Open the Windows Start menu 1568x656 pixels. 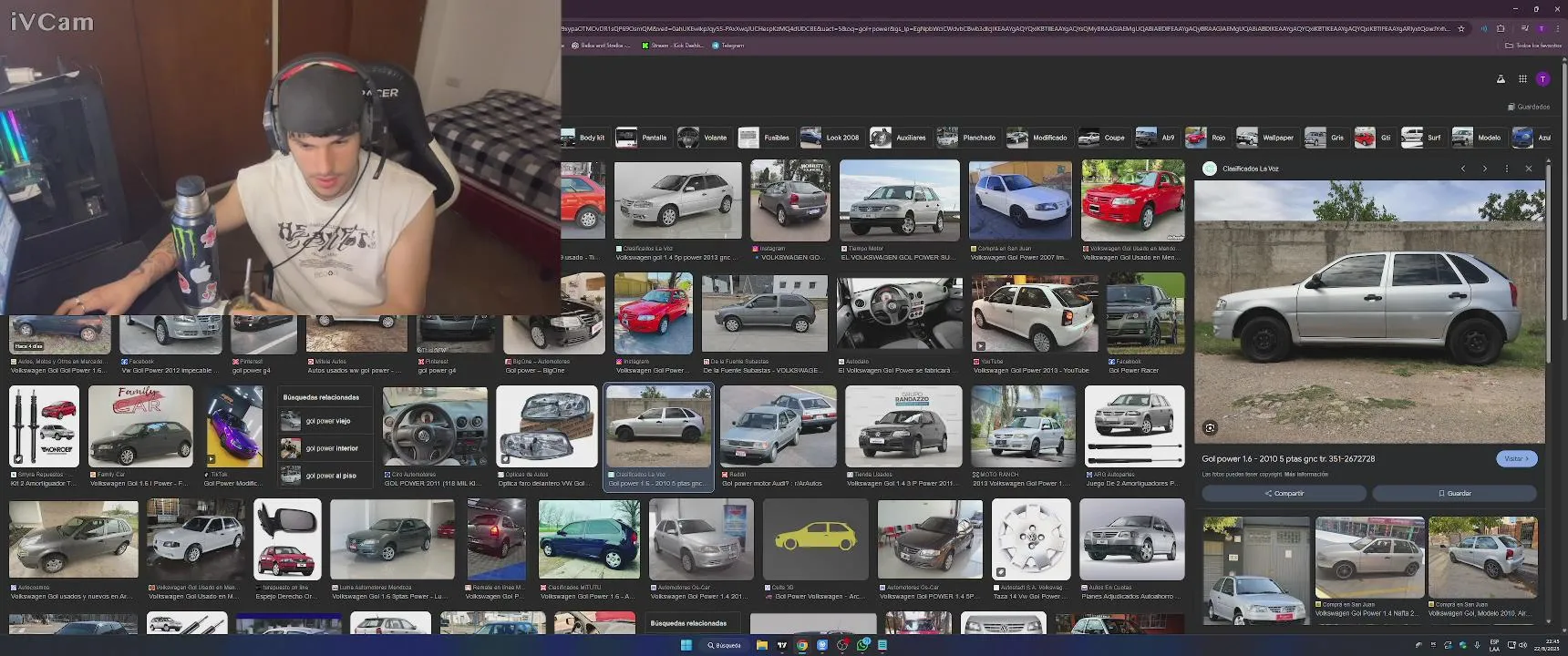click(x=686, y=645)
